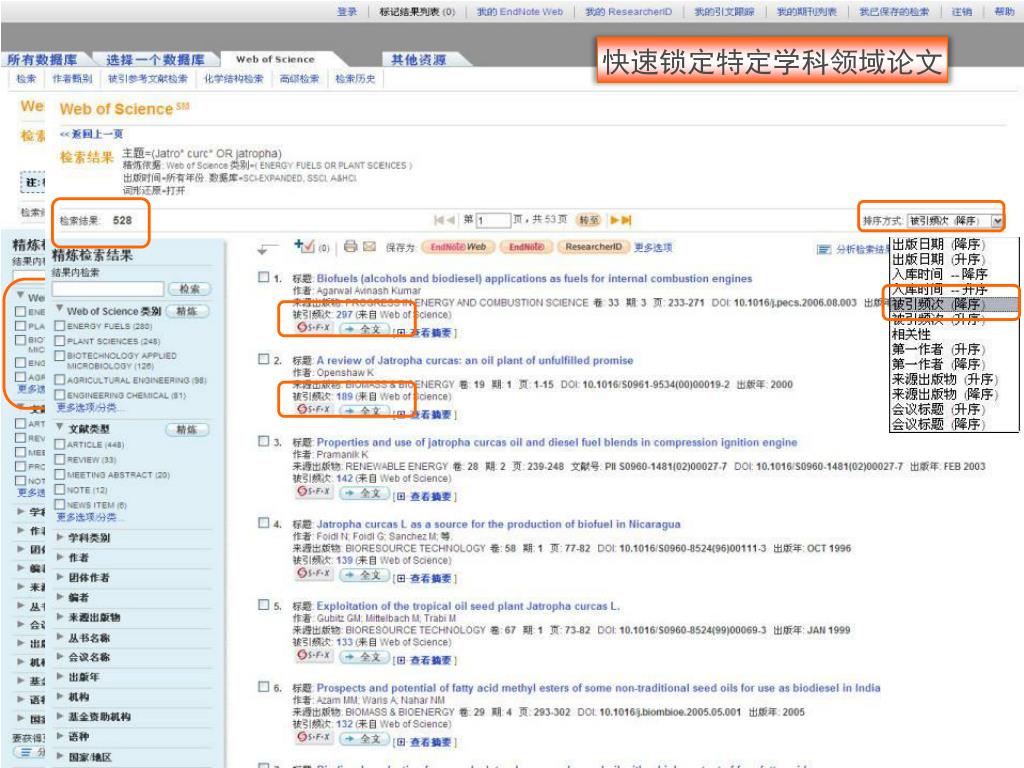Select checkbox for result 1
Screen dimensions: 1024x768
click(263, 278)
